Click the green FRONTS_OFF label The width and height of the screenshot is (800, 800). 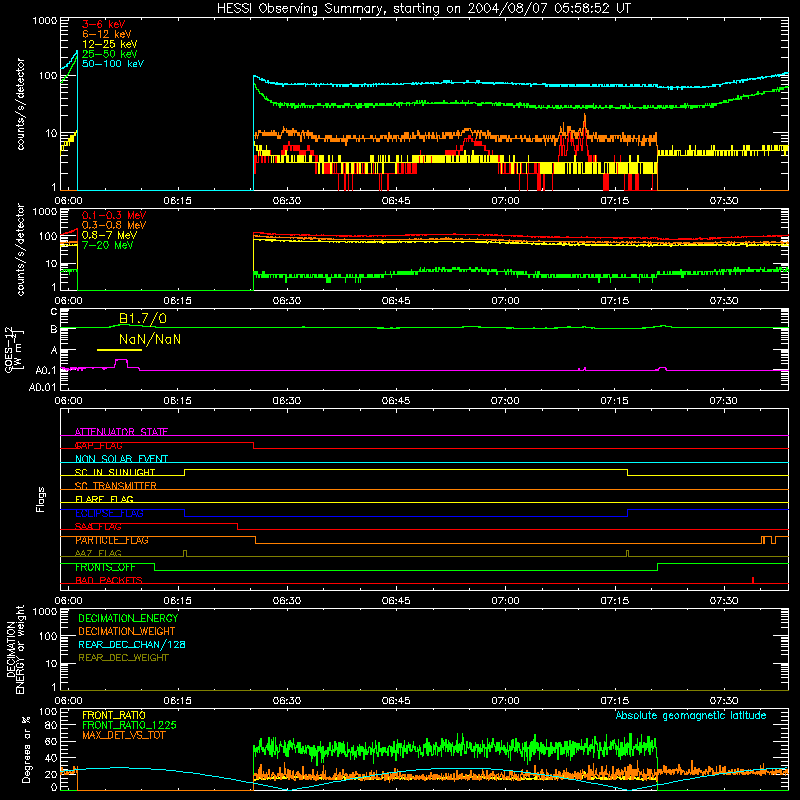tap(105, 567)
